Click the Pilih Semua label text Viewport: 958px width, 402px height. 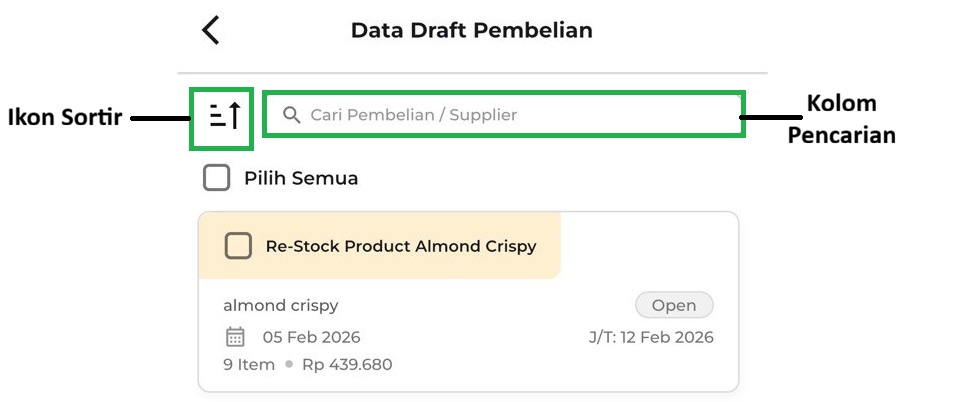(301, 179)
